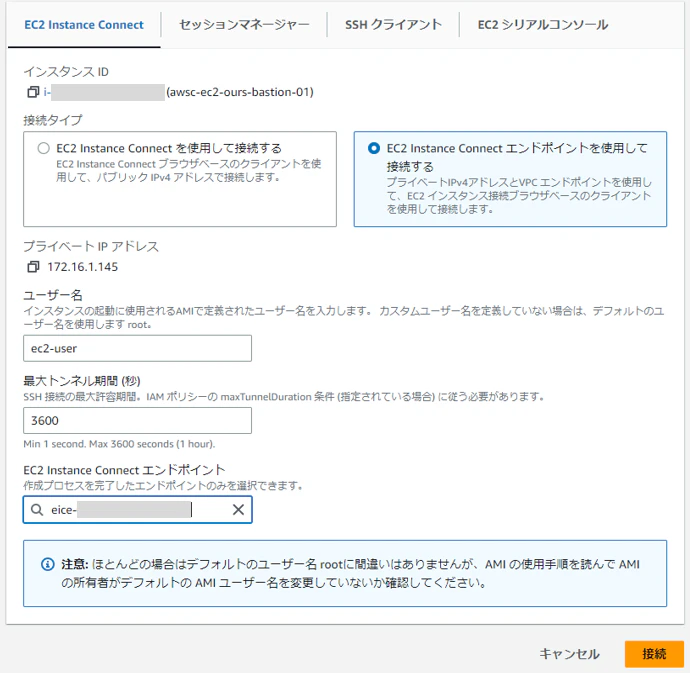
Task: Open the セッションマネージャー tab
Action: (244, 25)
